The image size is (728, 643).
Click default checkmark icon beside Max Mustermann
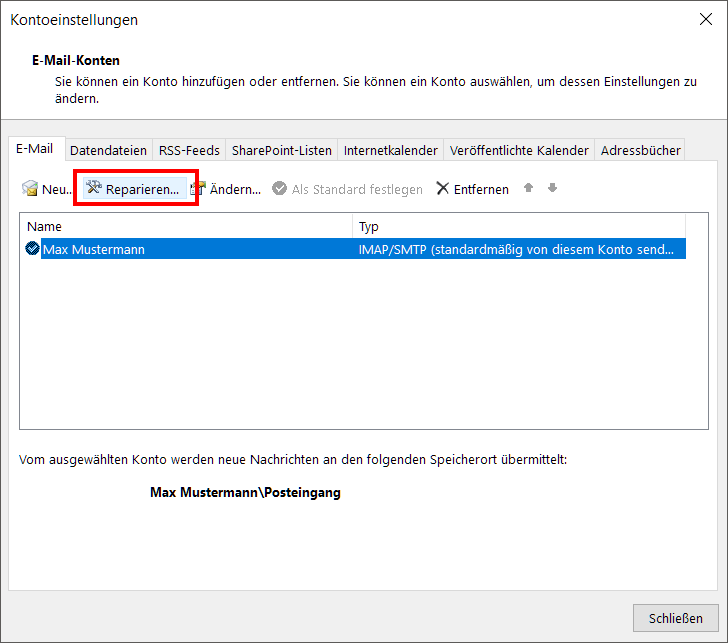coord(33,249)
